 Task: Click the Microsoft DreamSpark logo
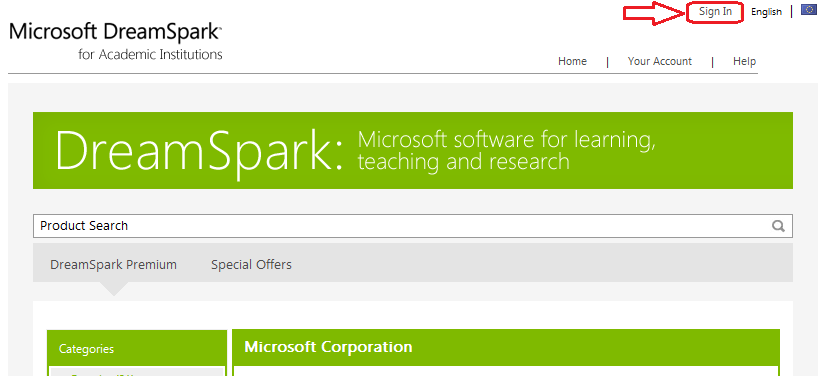click(116, 41)
